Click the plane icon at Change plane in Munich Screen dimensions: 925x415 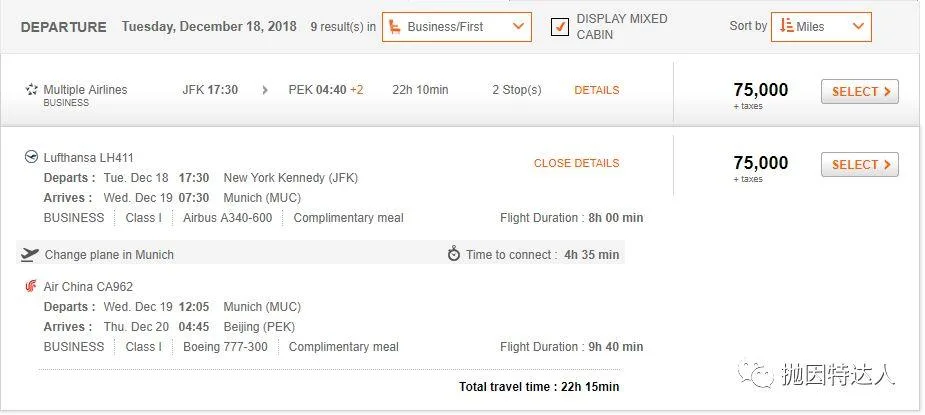click(29, 254)
